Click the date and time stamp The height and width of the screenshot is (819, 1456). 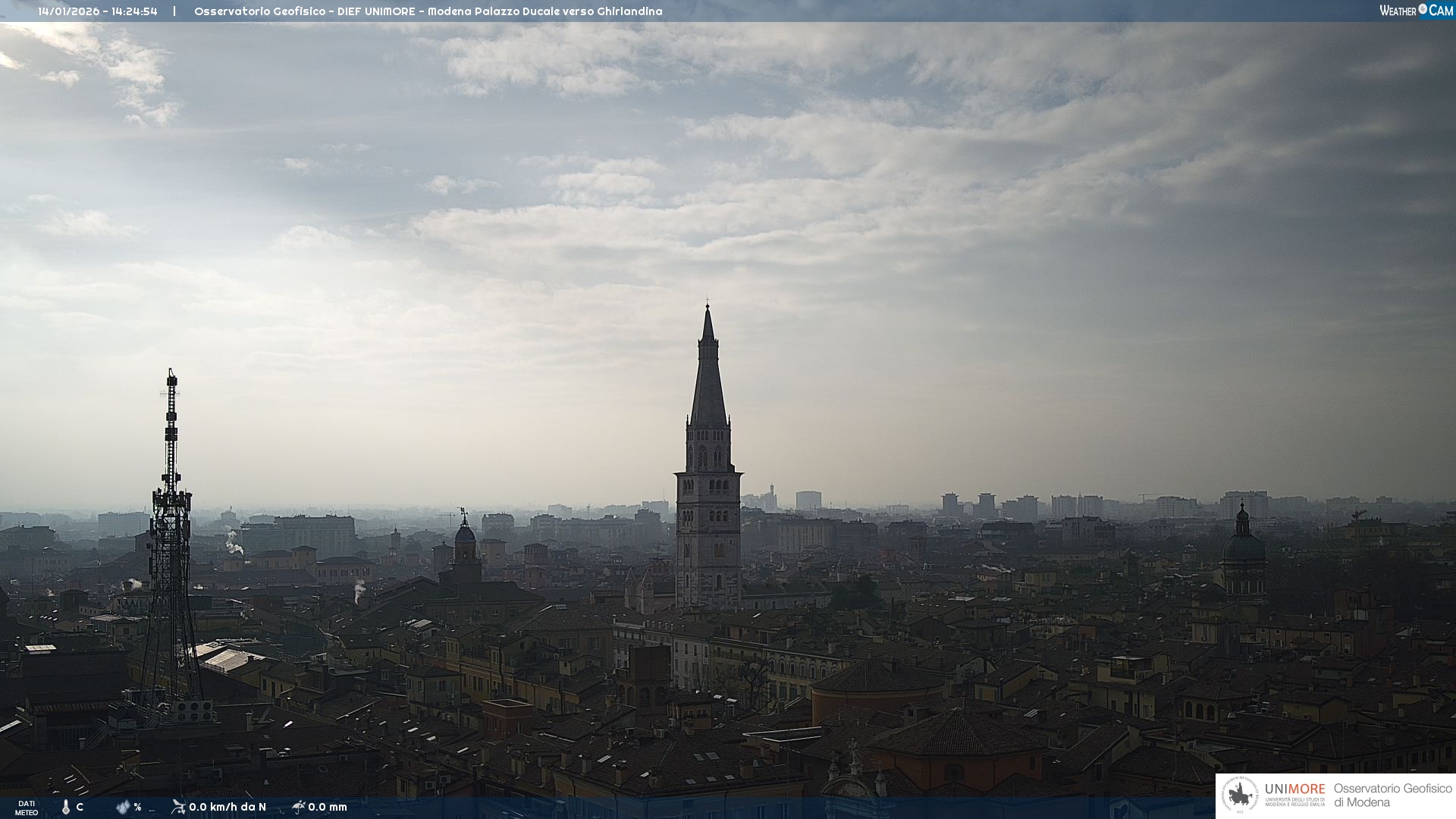point(98,11)
